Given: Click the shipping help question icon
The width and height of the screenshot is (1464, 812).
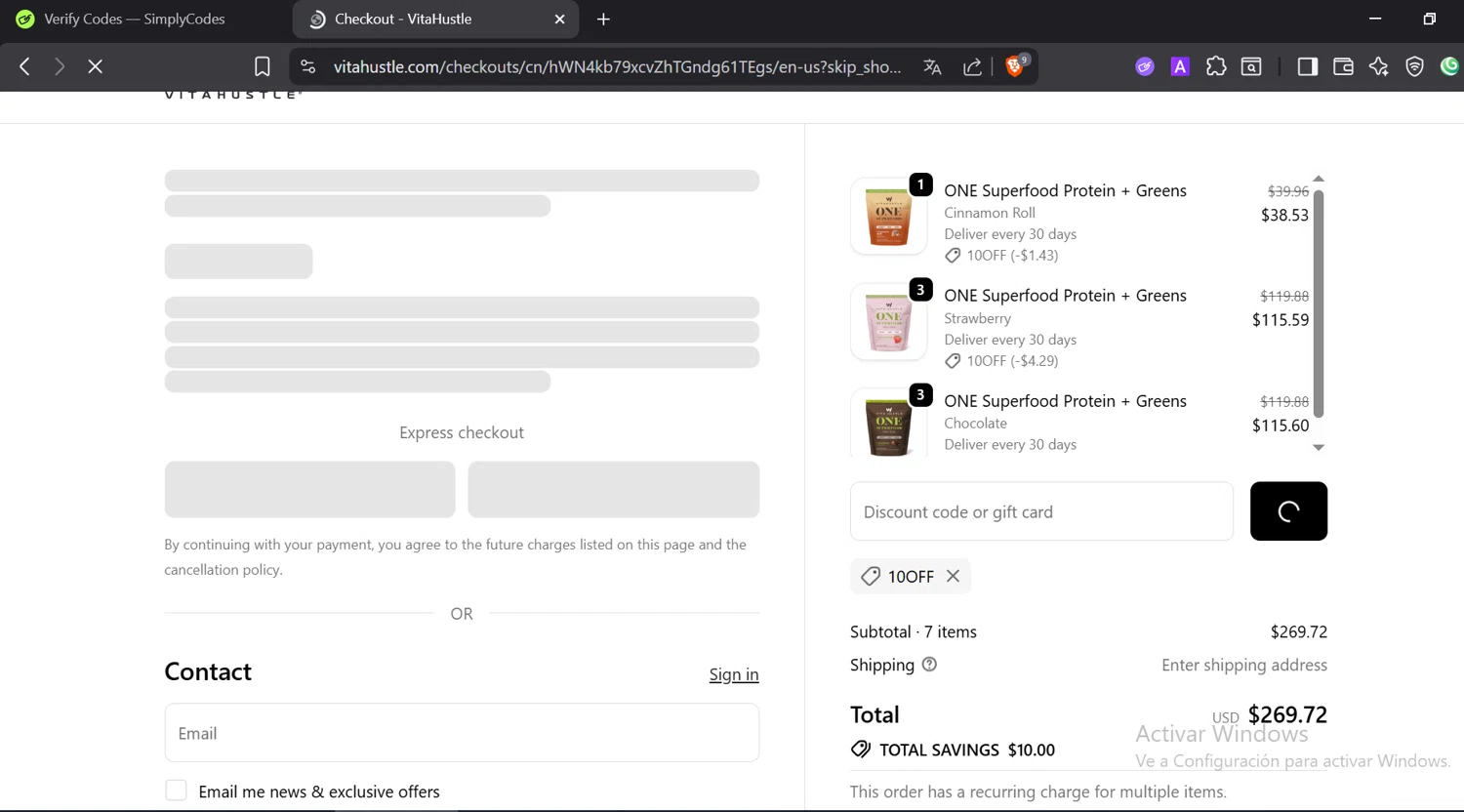Looking at the screenshot, I should click(929, 665).
